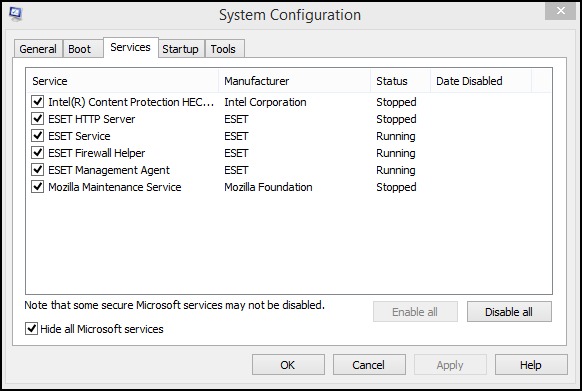Select the ESET HTTP Server row text
The height and width of the screenshot is (391, 582).
[x=92, y=119]
